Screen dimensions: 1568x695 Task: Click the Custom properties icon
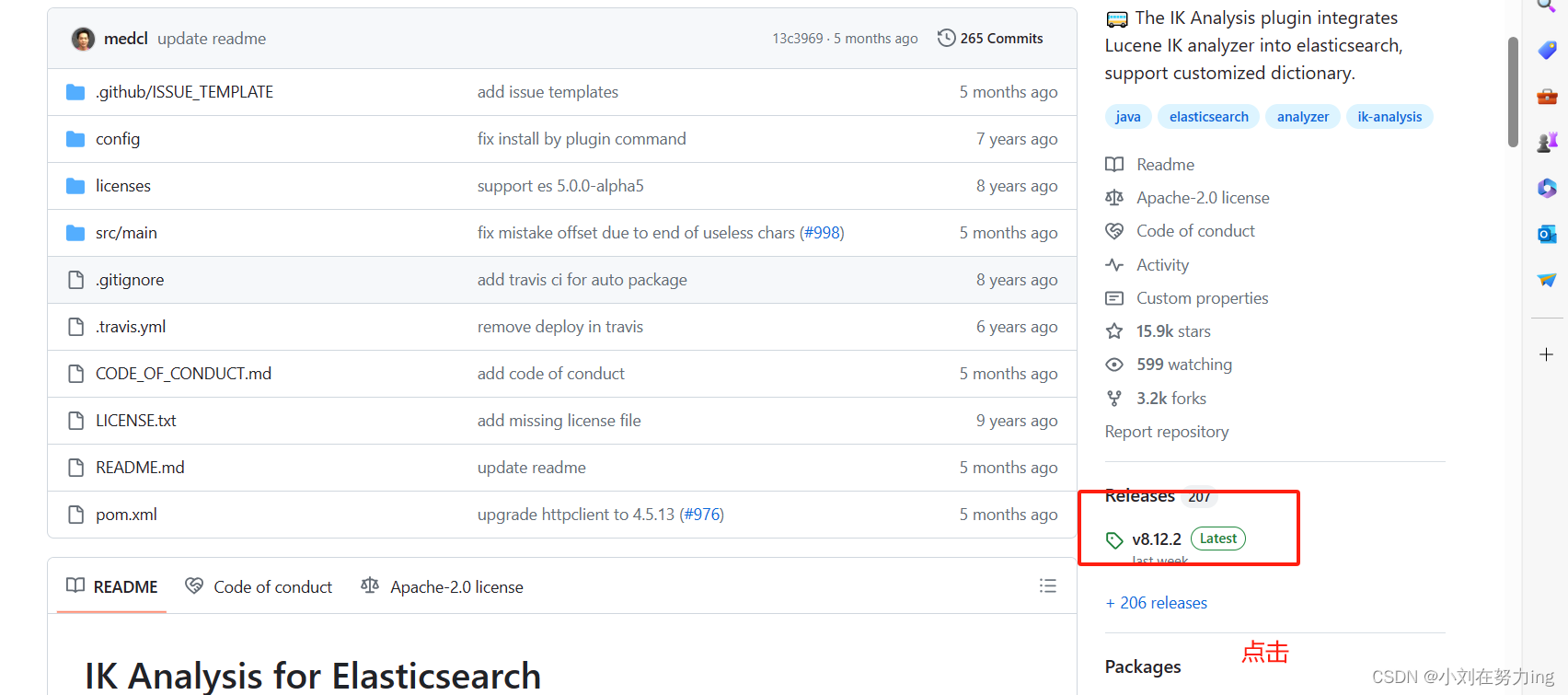click(x=1114, y=298)
